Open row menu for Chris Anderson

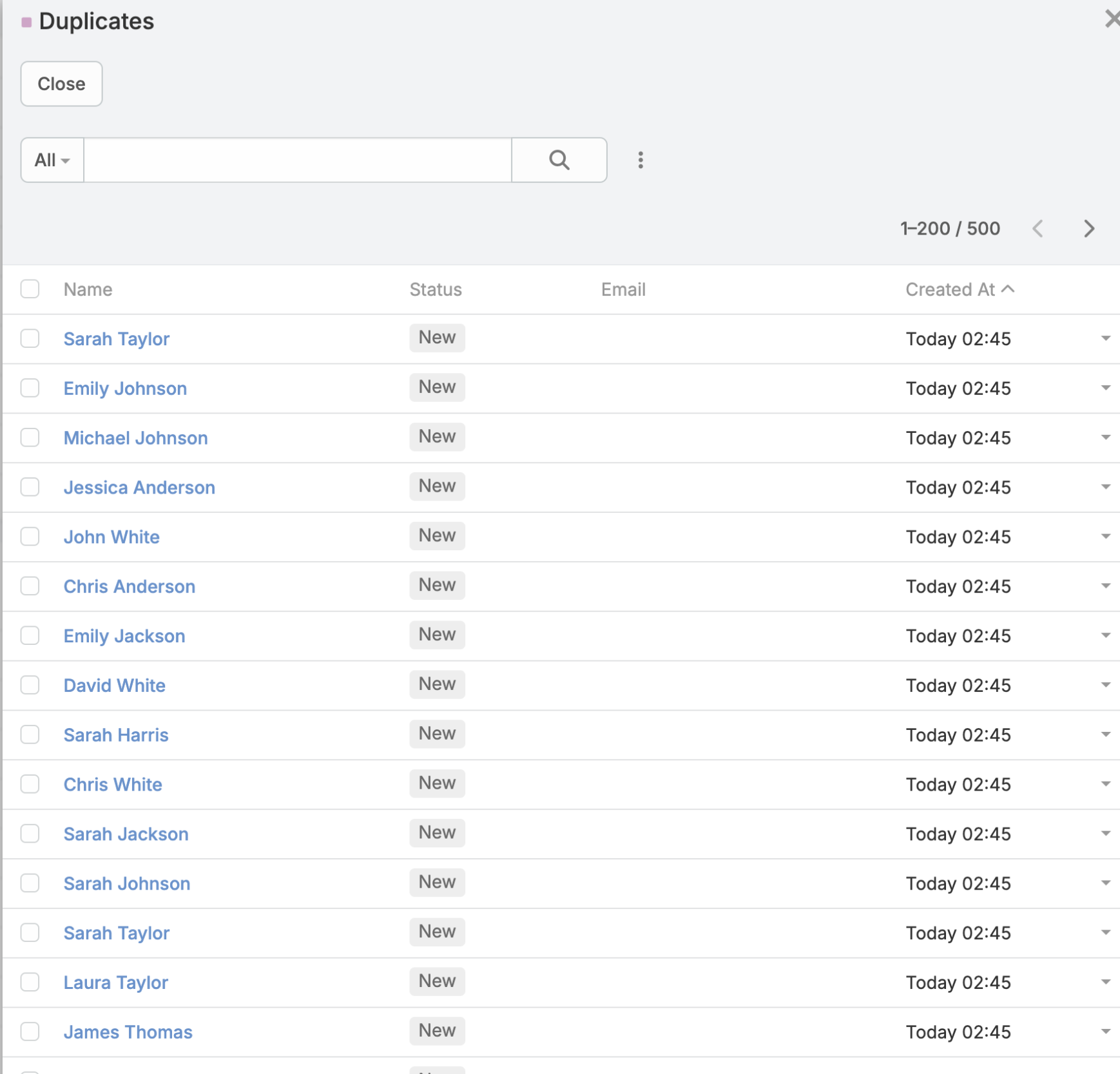click(x=1105, y=586)
